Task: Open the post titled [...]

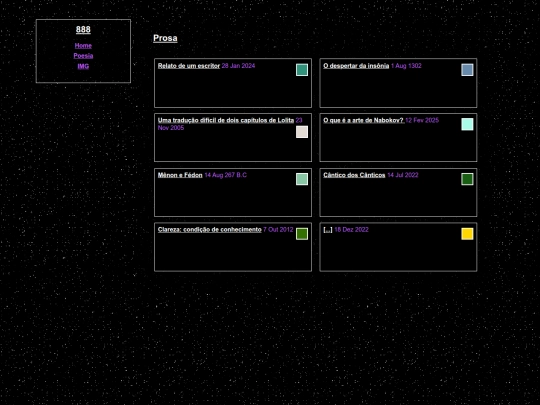Action: tap(328, 229)
